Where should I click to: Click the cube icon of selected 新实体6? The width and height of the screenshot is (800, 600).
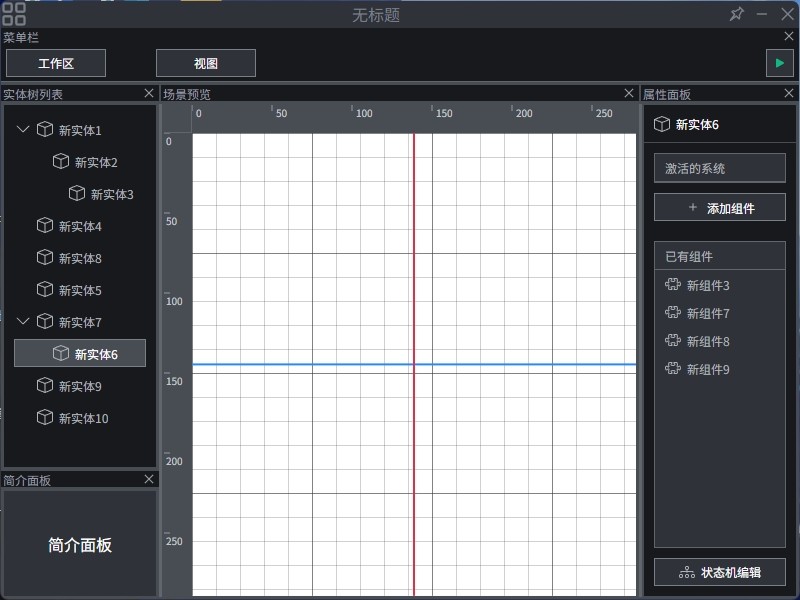tap(61, 354)
